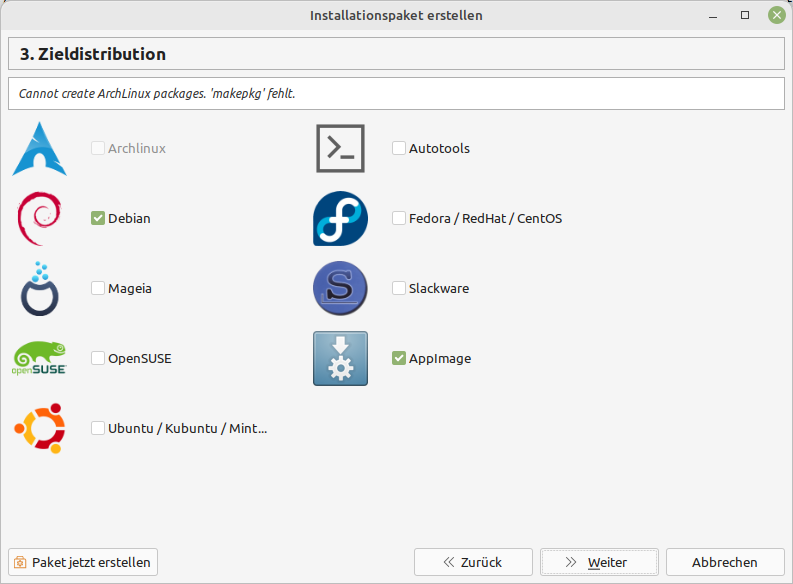Click the Slackware logo icon
793x584 pixels.
click(x=340, y=288)
